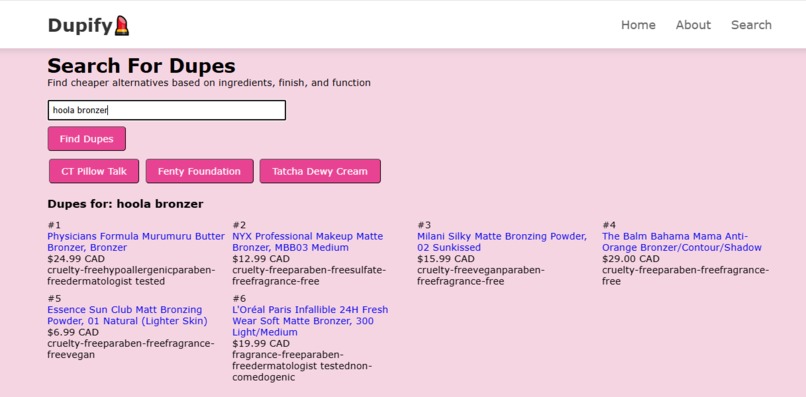The height and width of the screenshot is (397, 806).
Task: Click the #6 rank label
Action: (x=239, y=298)
